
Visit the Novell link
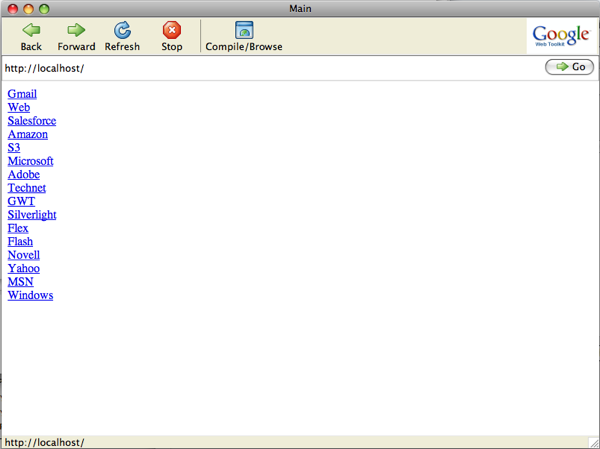point(24,255)
